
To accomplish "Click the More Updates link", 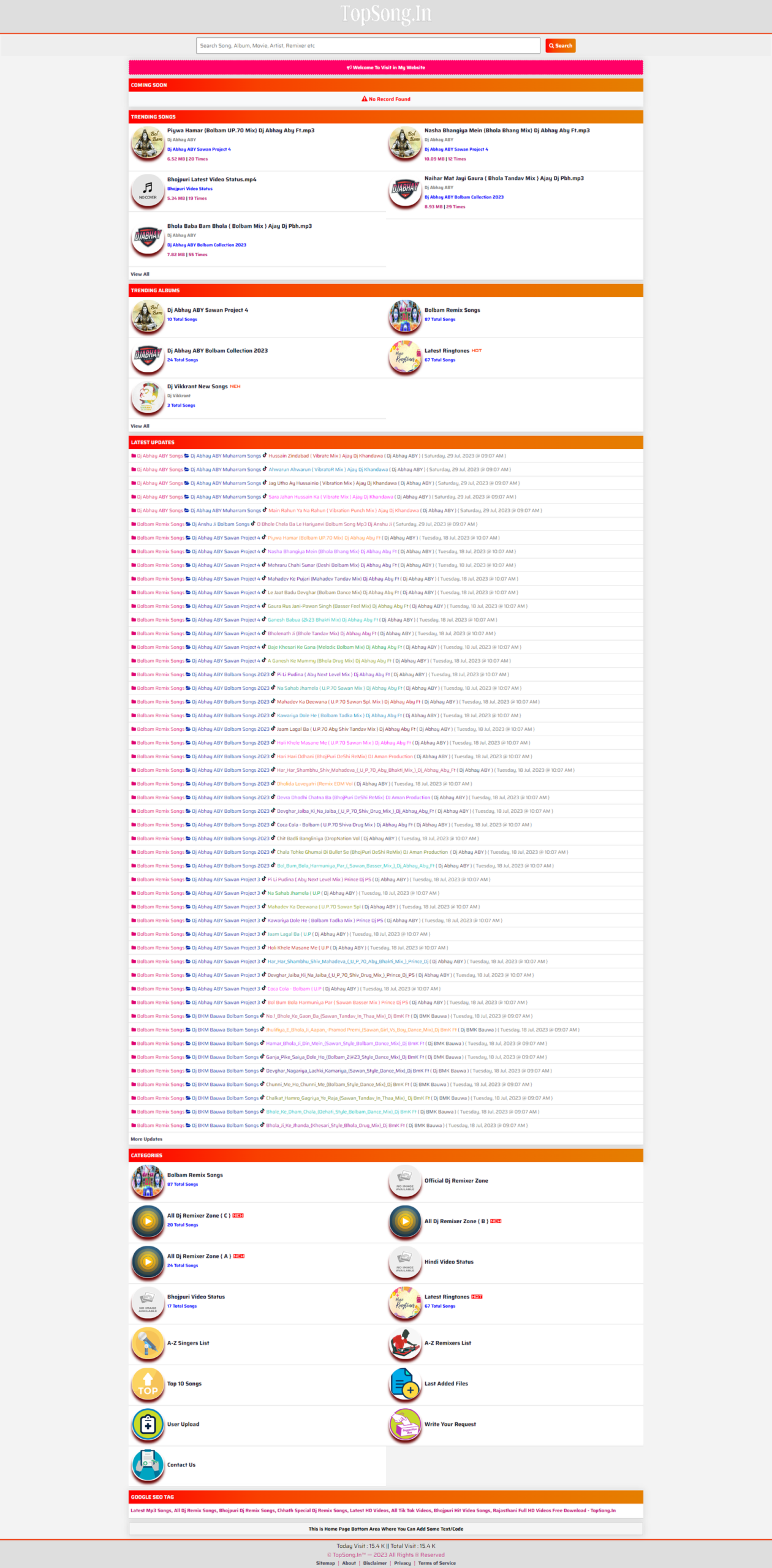I will (x=146, y=1139).
